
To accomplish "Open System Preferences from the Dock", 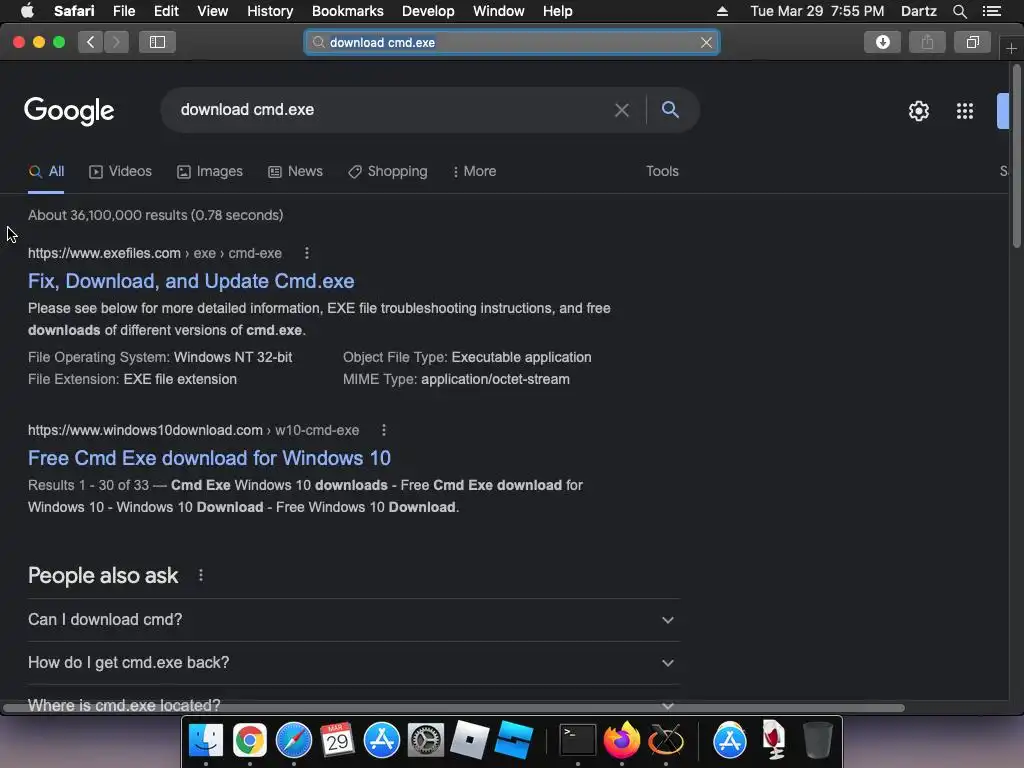I will pyautogui.click(x=426, y=740).
